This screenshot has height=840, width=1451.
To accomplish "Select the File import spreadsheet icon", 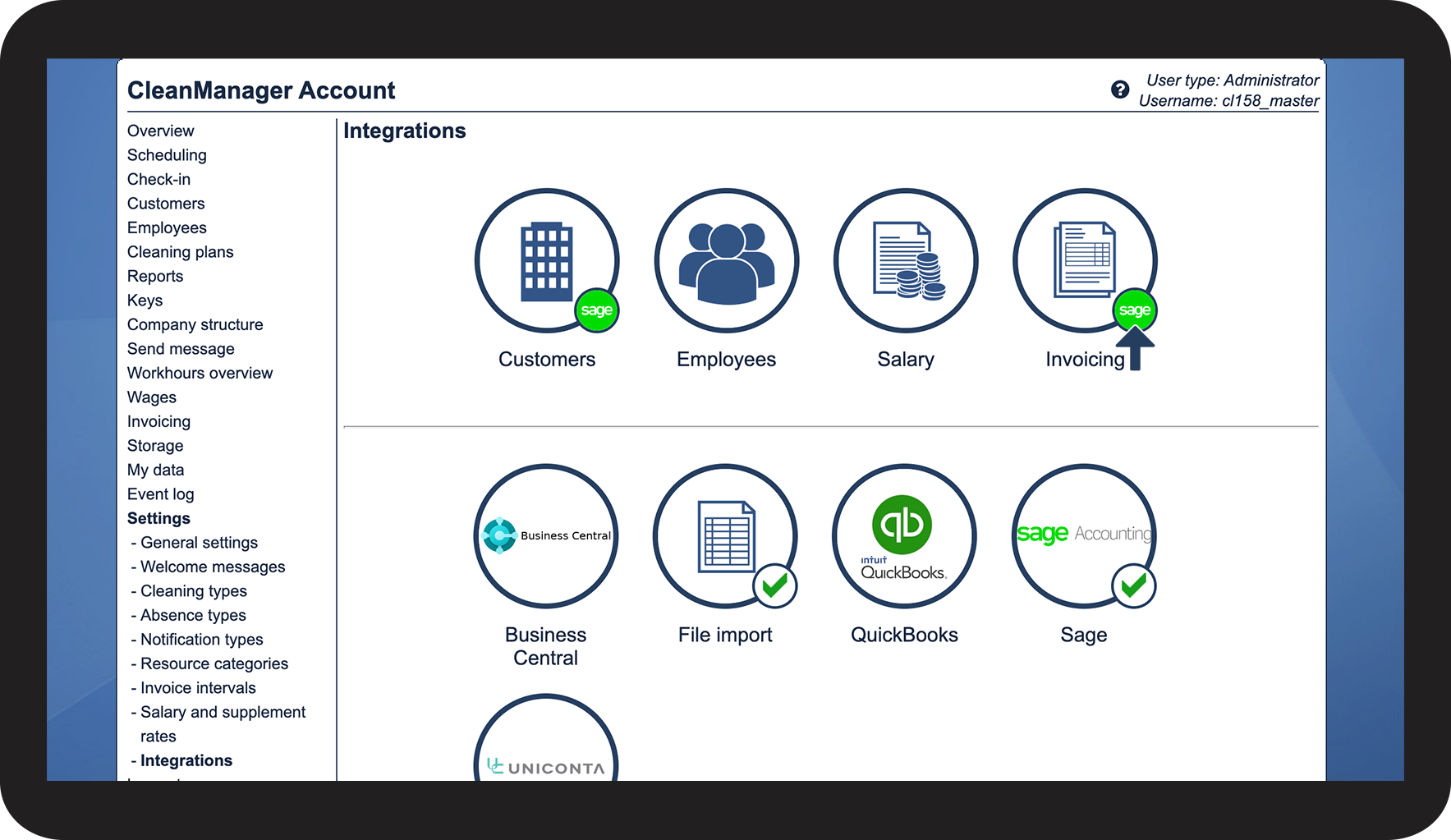I will pyautogui.click(x=725, y=536).
